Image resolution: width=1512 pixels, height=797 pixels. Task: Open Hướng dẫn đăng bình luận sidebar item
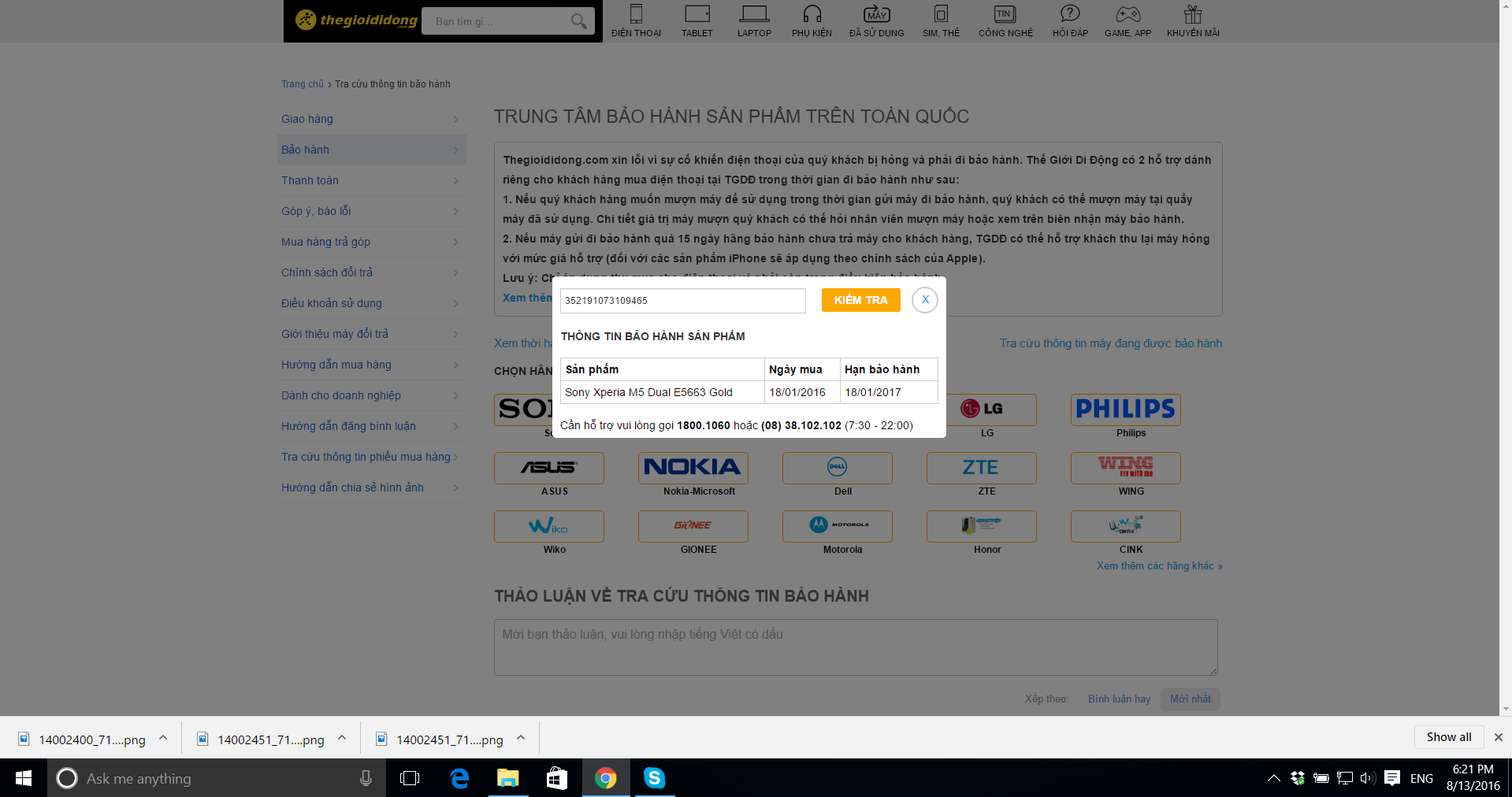(x=371, y=426)
